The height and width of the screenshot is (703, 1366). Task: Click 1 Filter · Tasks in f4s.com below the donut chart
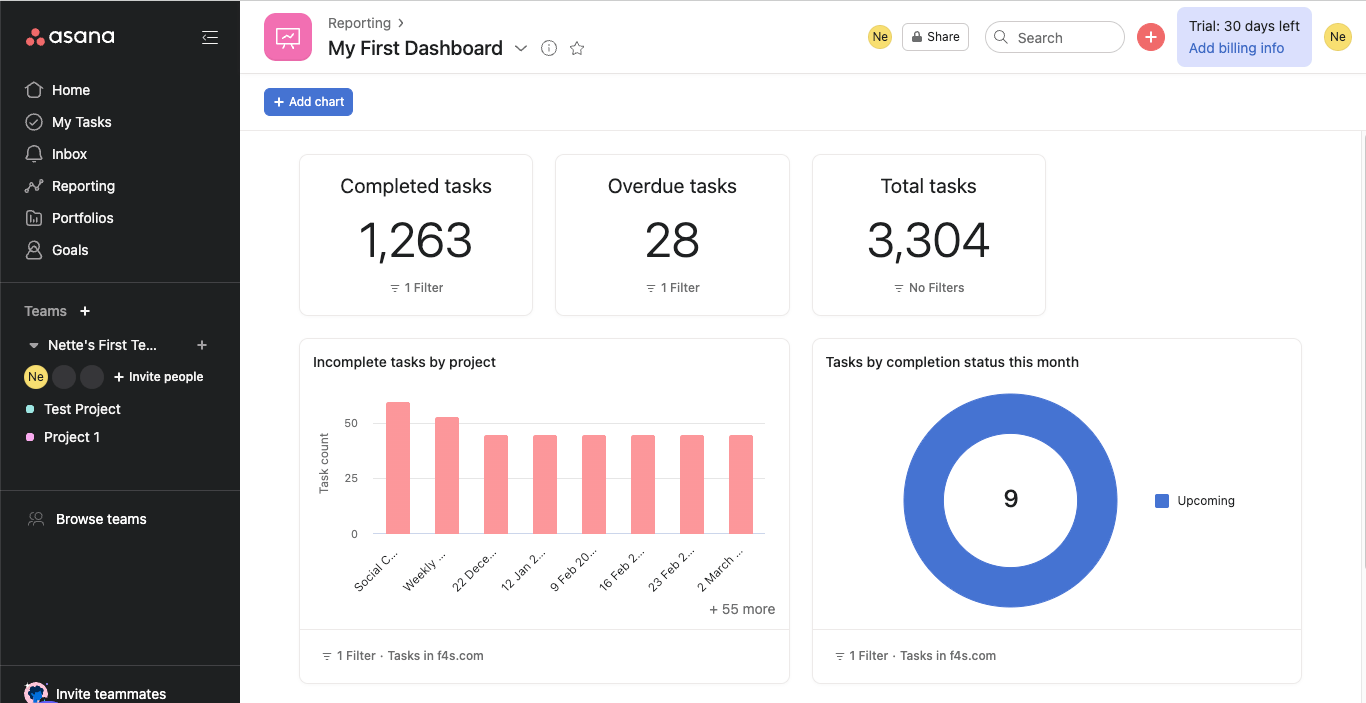915,656
